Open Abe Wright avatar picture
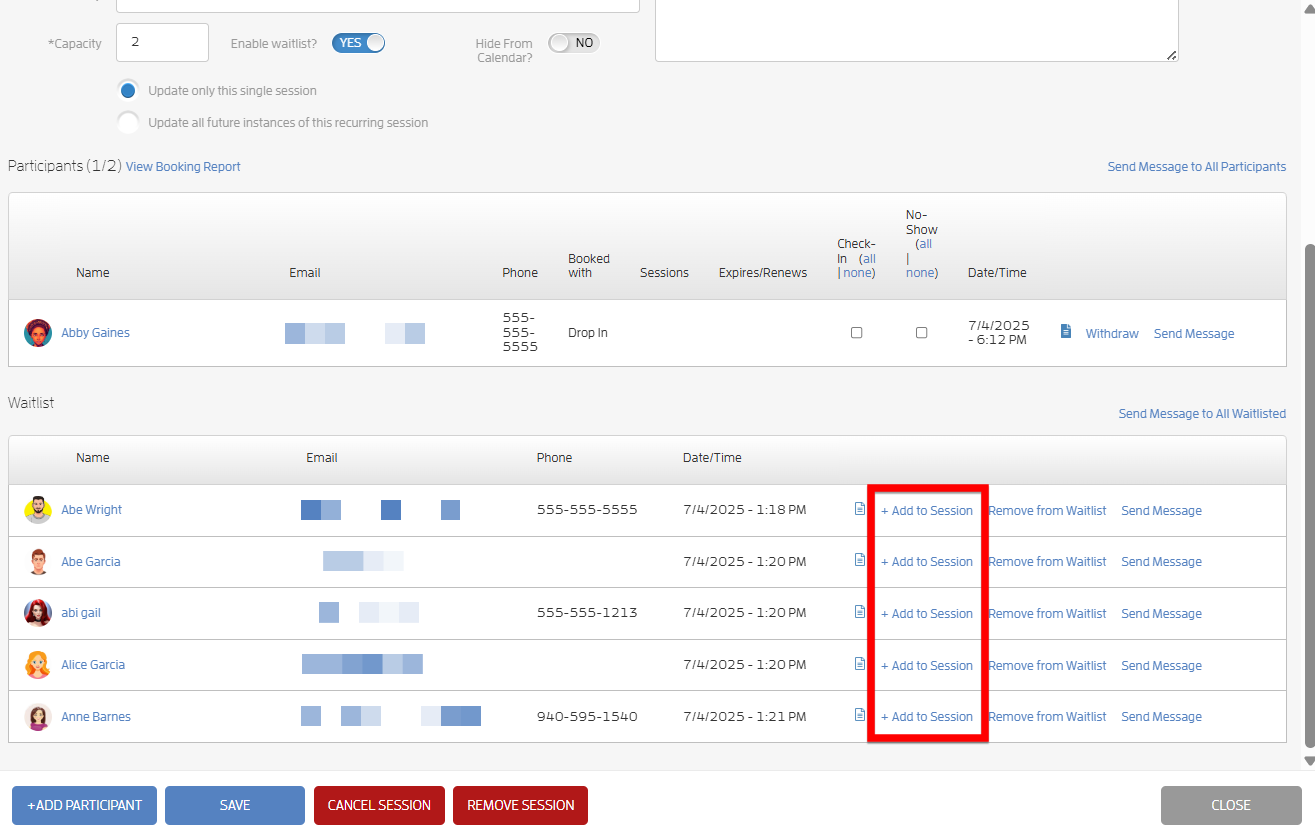Image resolution: width=1315 pixels, height=837 pixels. pyautogui.click(x=38, y=510)
